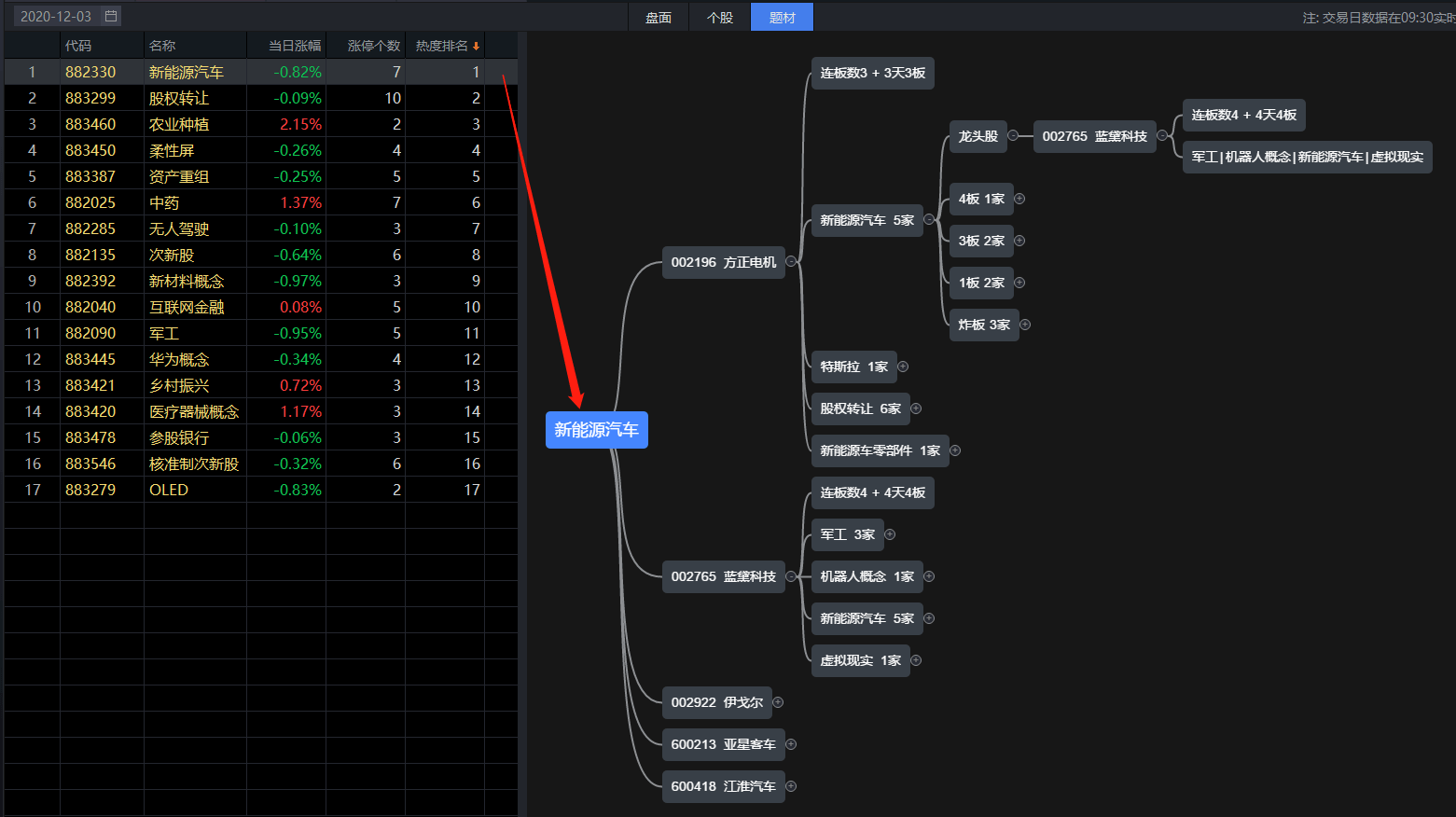Click stock code 882090 for 军工

(90, 333)
